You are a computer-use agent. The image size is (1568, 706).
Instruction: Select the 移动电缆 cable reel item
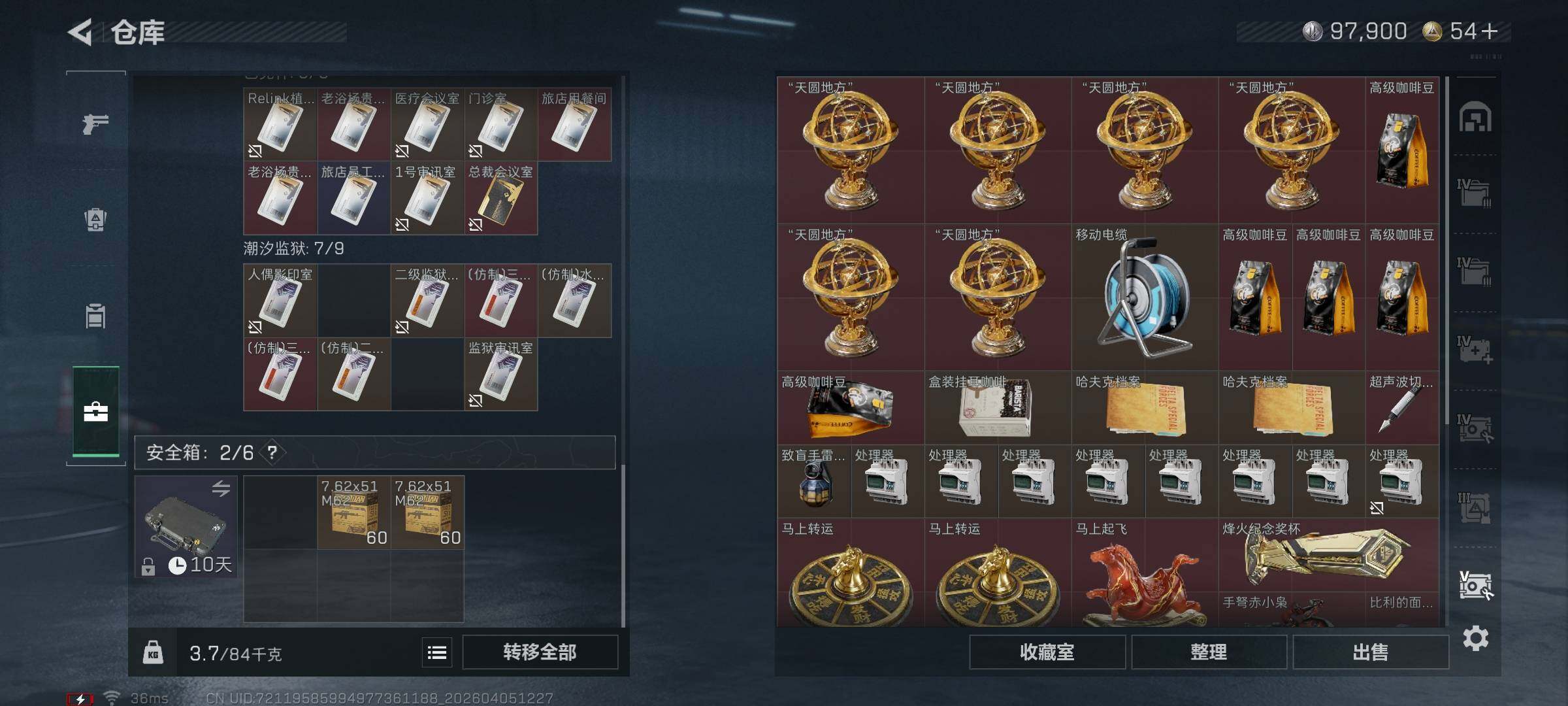coord(1145,297)
